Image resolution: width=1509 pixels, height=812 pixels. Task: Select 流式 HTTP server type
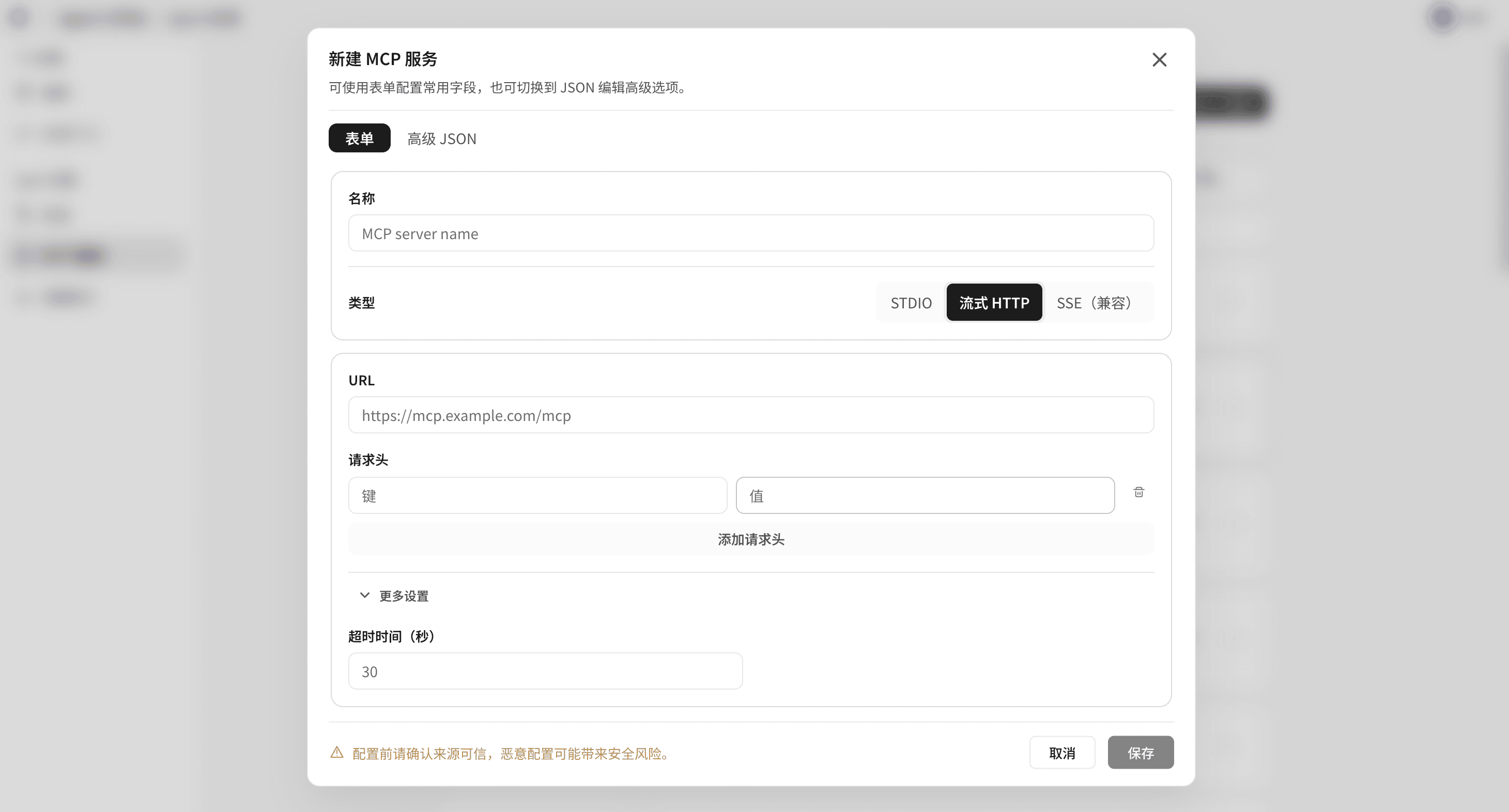[994, 303]
